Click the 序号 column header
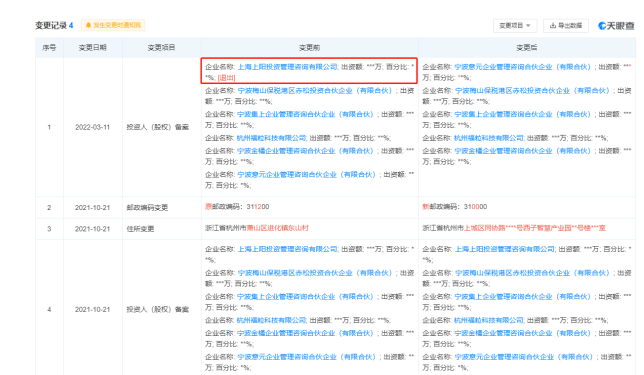 (49, 48)
